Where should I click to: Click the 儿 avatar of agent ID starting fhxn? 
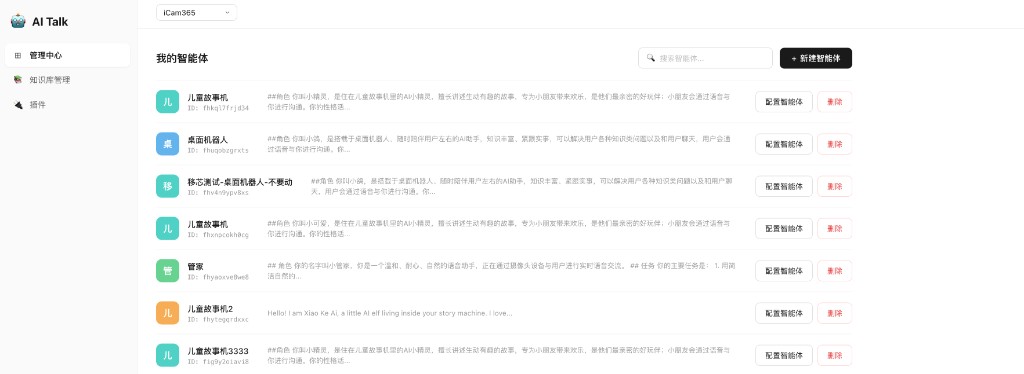click(168, 228)
